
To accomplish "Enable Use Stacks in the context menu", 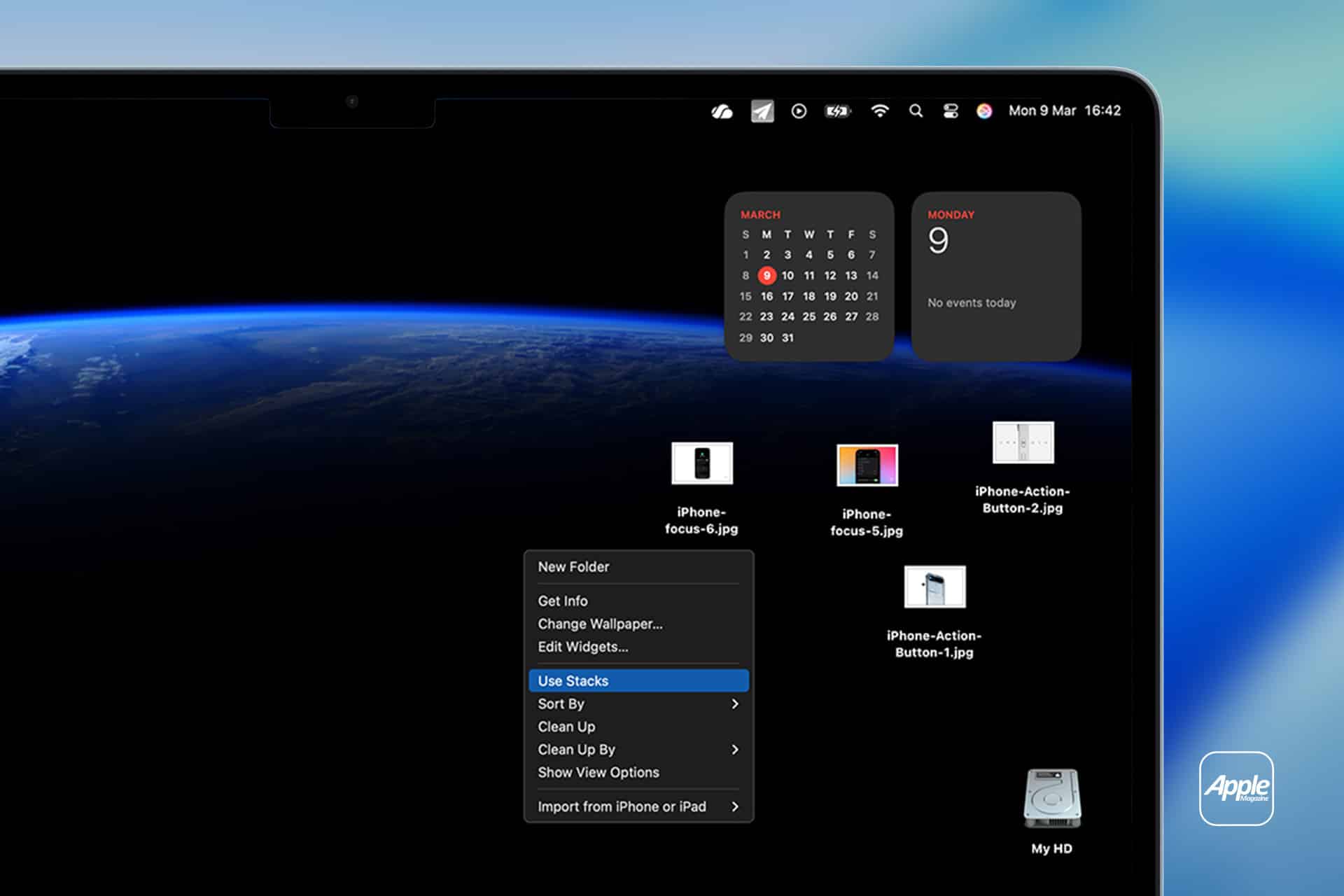I will (639, 680).
